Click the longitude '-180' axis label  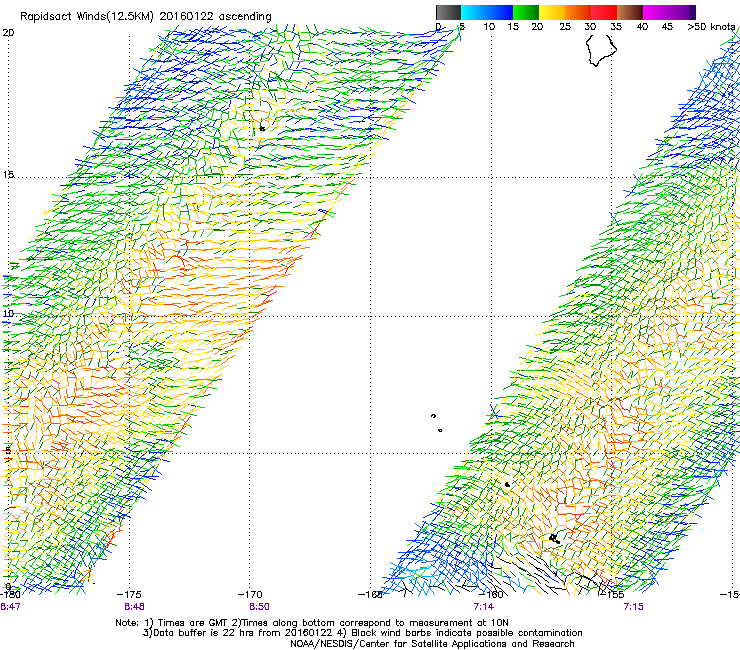pyautogui.click(x=10, y=594)
